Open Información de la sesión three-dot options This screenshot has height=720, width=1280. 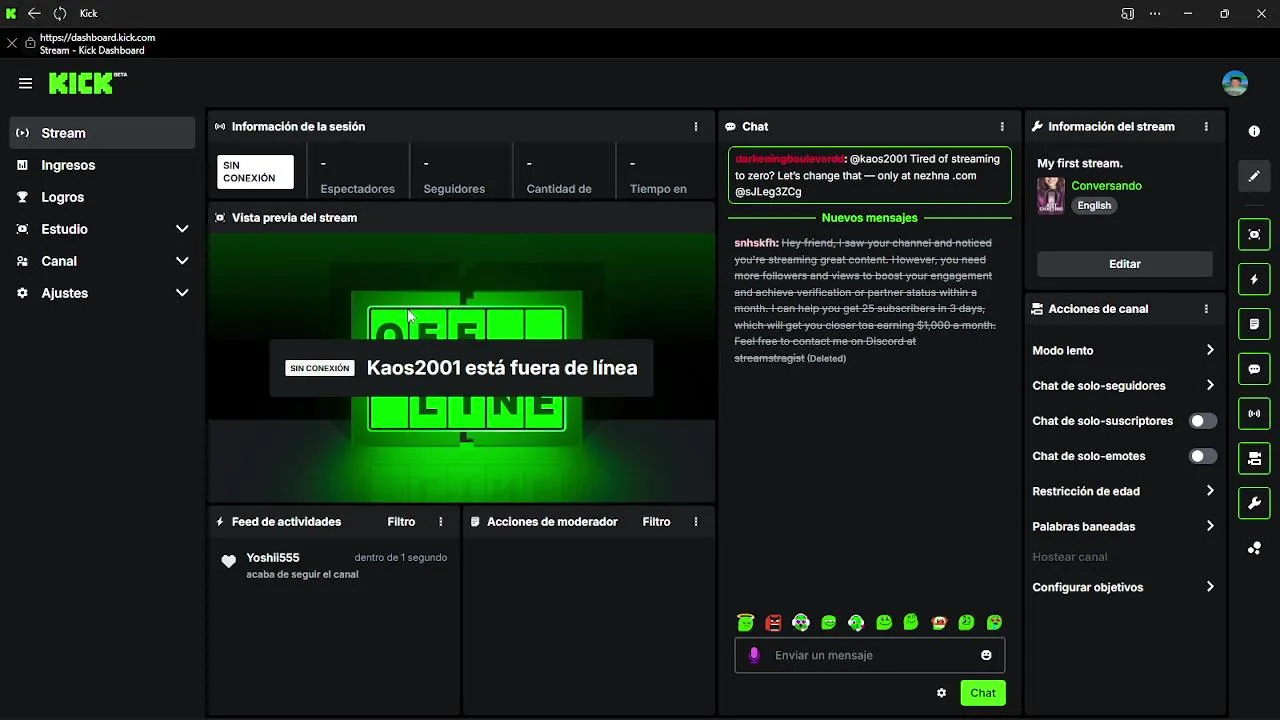[x=696, y=127]
